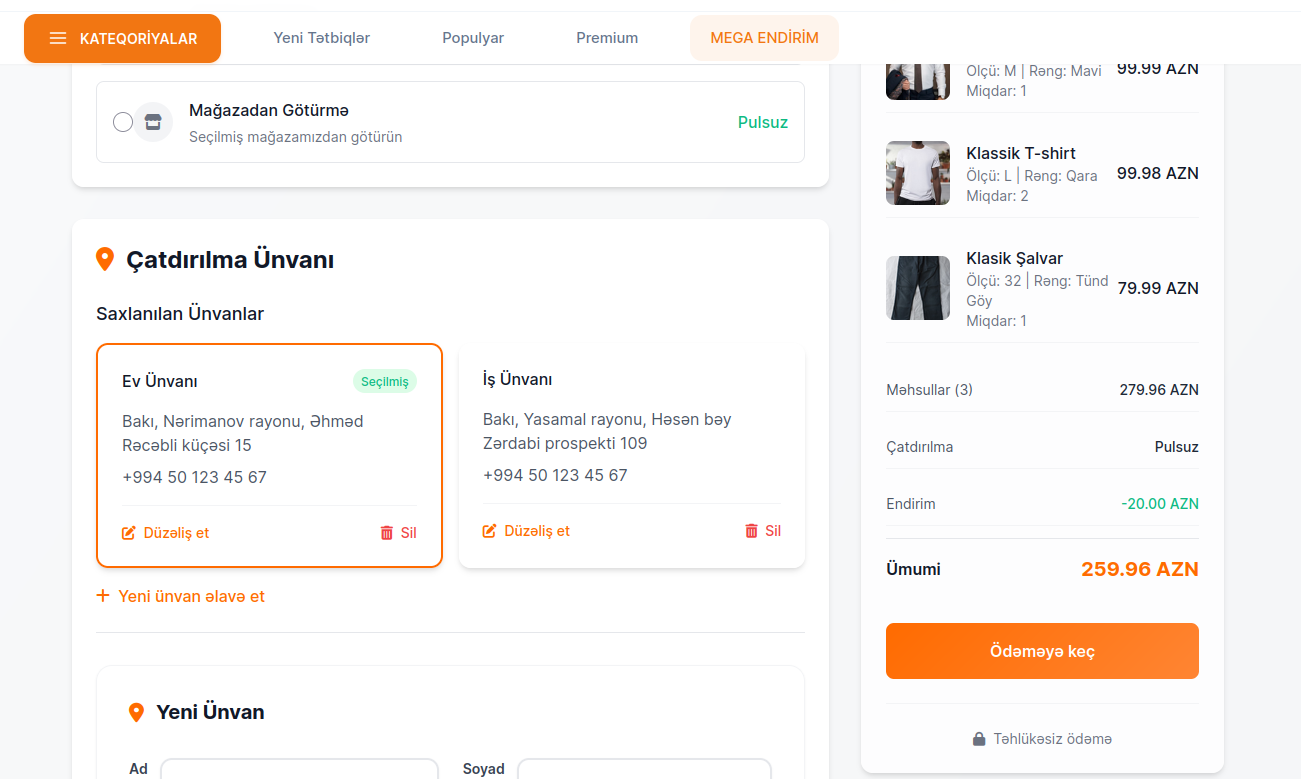
Task: Click the store icon for Mağazadan Götürmə
Action: [x=153, y=122]
